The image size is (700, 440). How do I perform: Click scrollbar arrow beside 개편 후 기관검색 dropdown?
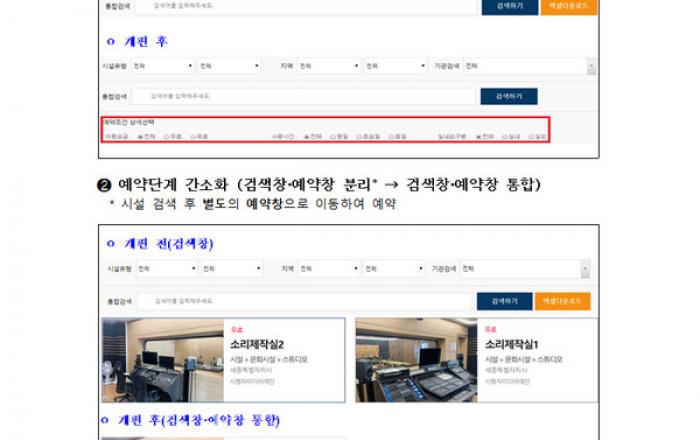coord(592,66)
